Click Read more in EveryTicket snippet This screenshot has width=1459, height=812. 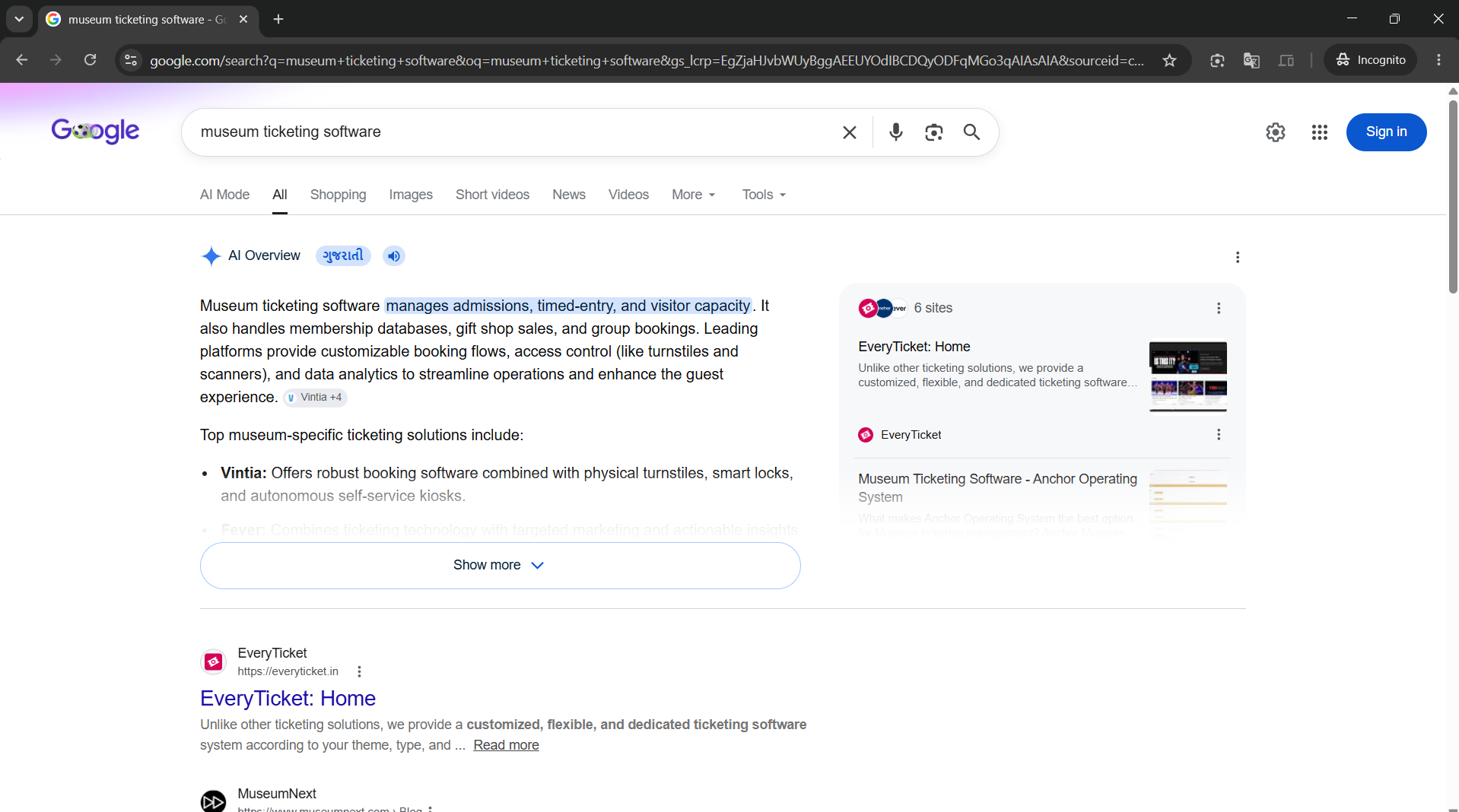[506, 745]
